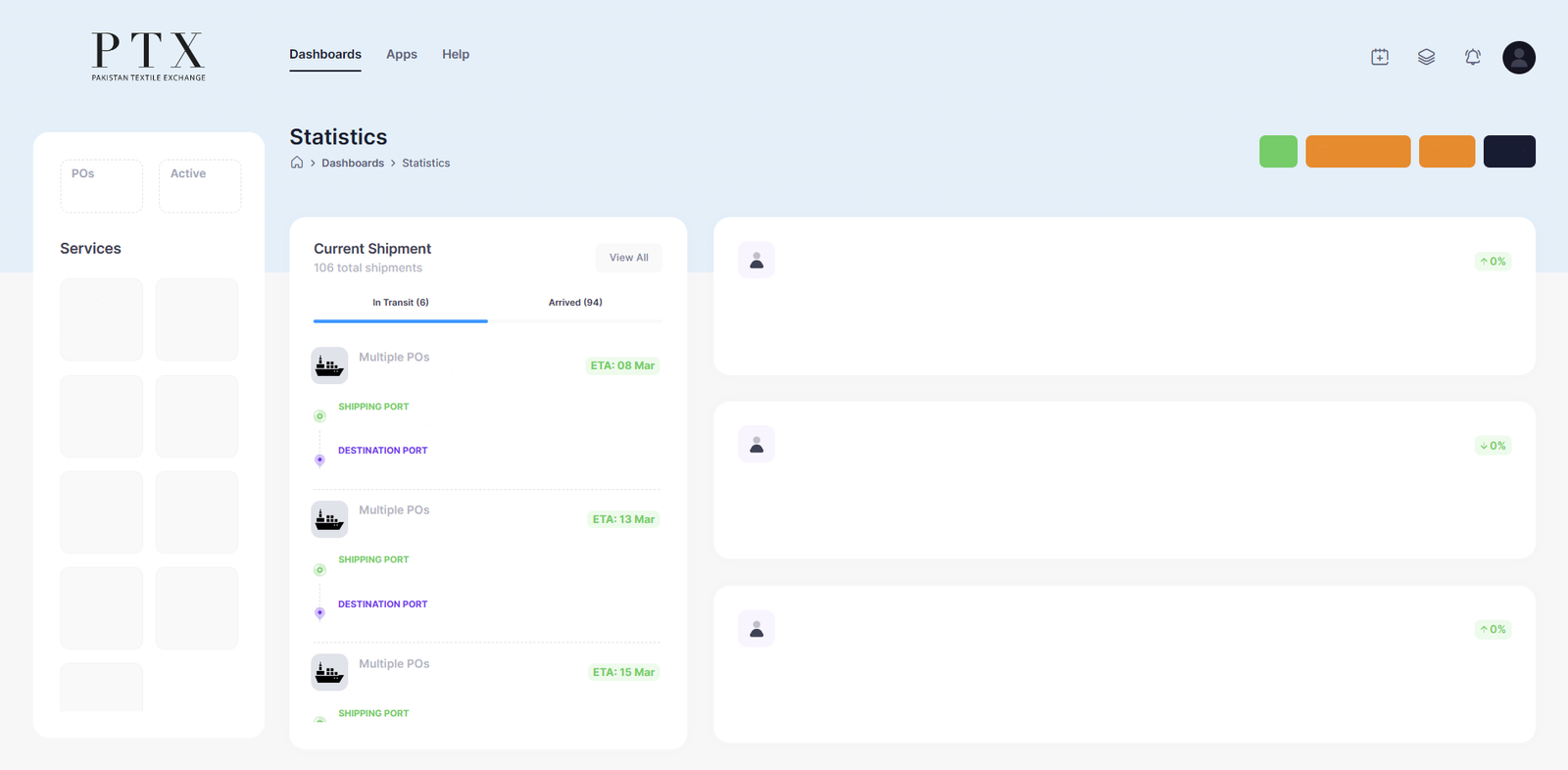Open the Apps menu

pyautogui.click(x=402, y=55)
